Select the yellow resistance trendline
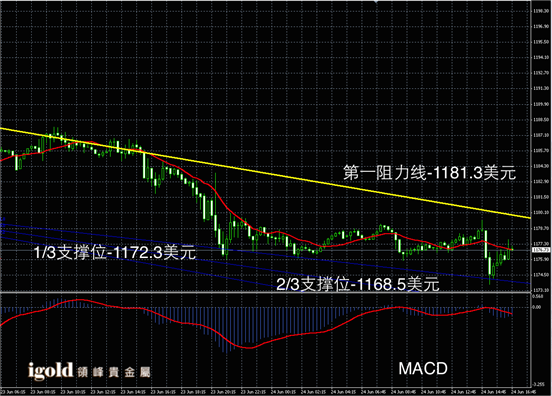The width and height of the screenshot is (552, 396). [x=265, y=173]
